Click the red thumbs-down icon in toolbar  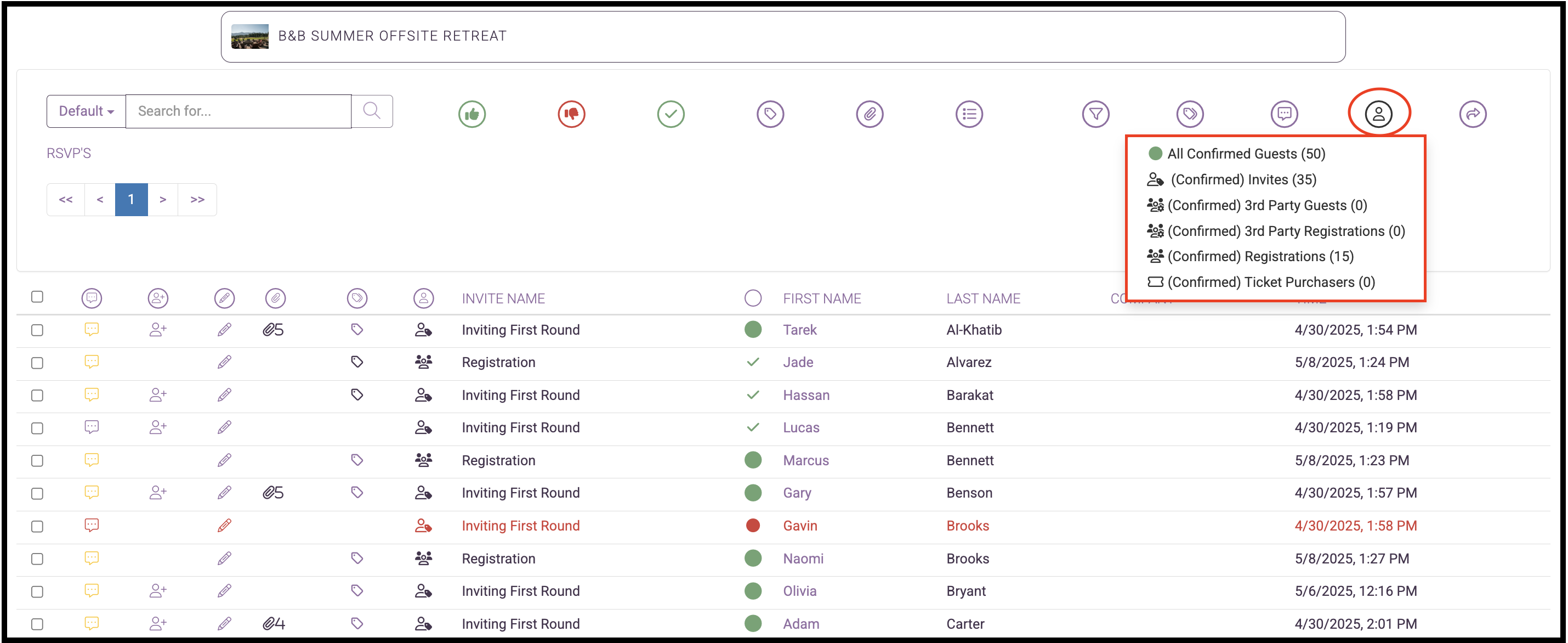571,114
